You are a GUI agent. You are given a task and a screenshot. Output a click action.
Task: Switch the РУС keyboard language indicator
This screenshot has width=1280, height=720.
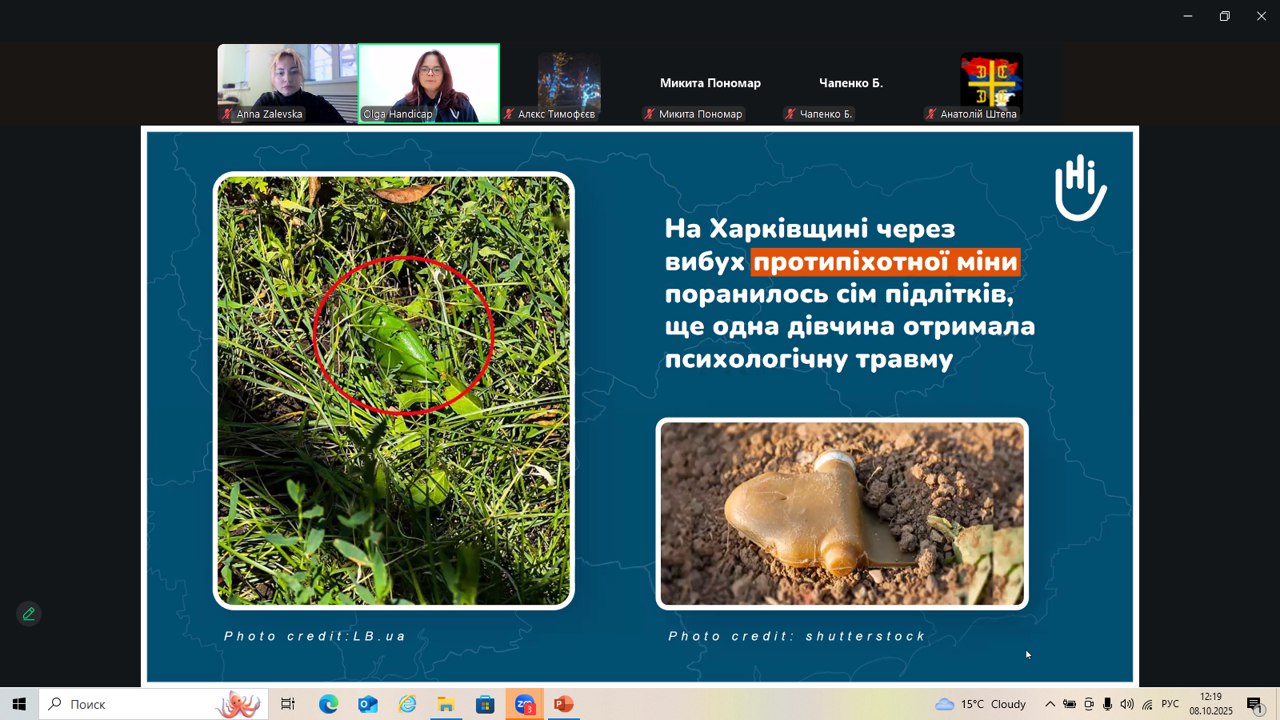pos(1169,704)
